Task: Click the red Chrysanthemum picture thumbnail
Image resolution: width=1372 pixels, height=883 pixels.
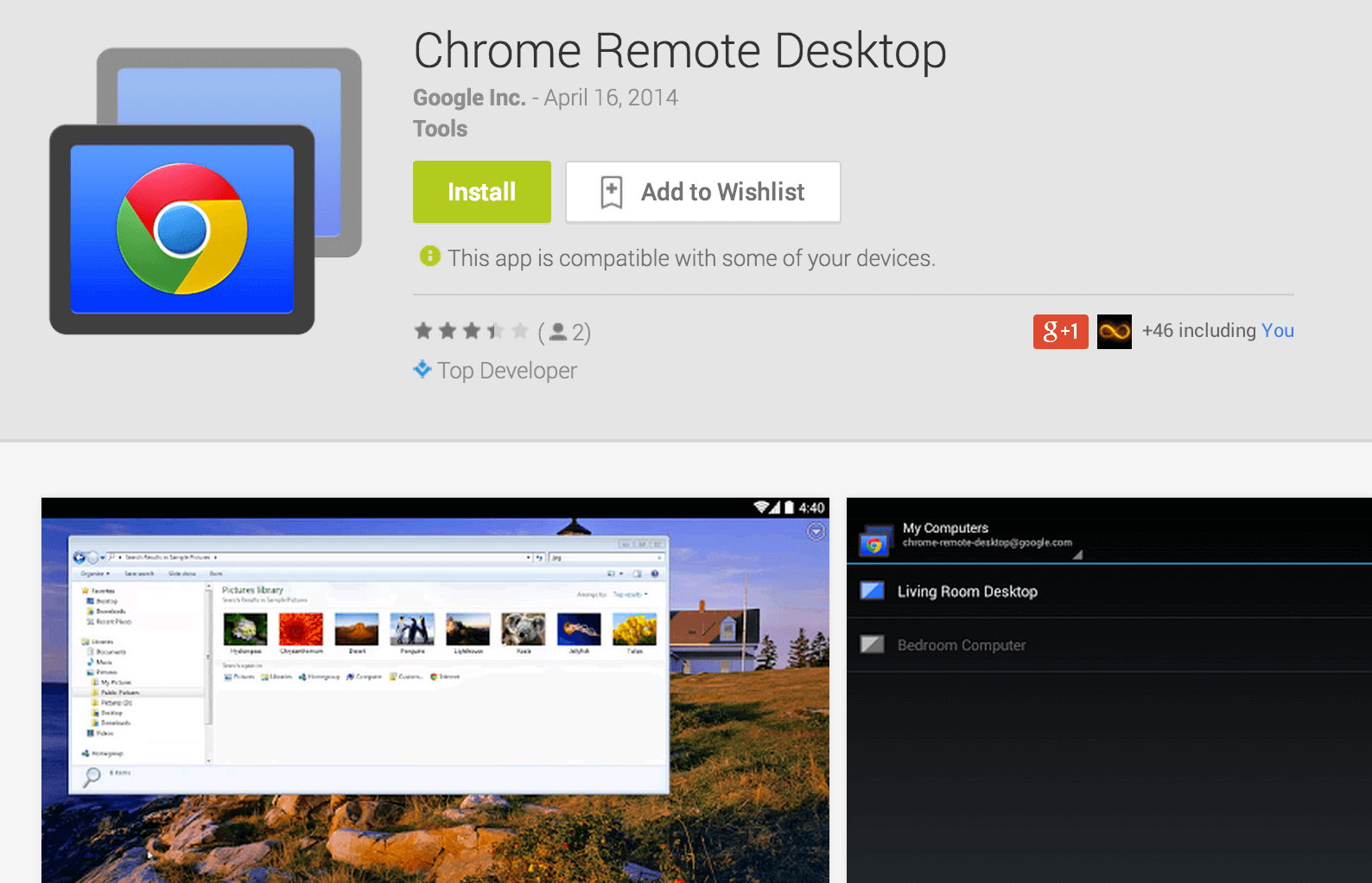Action: (x=301, y=629)
